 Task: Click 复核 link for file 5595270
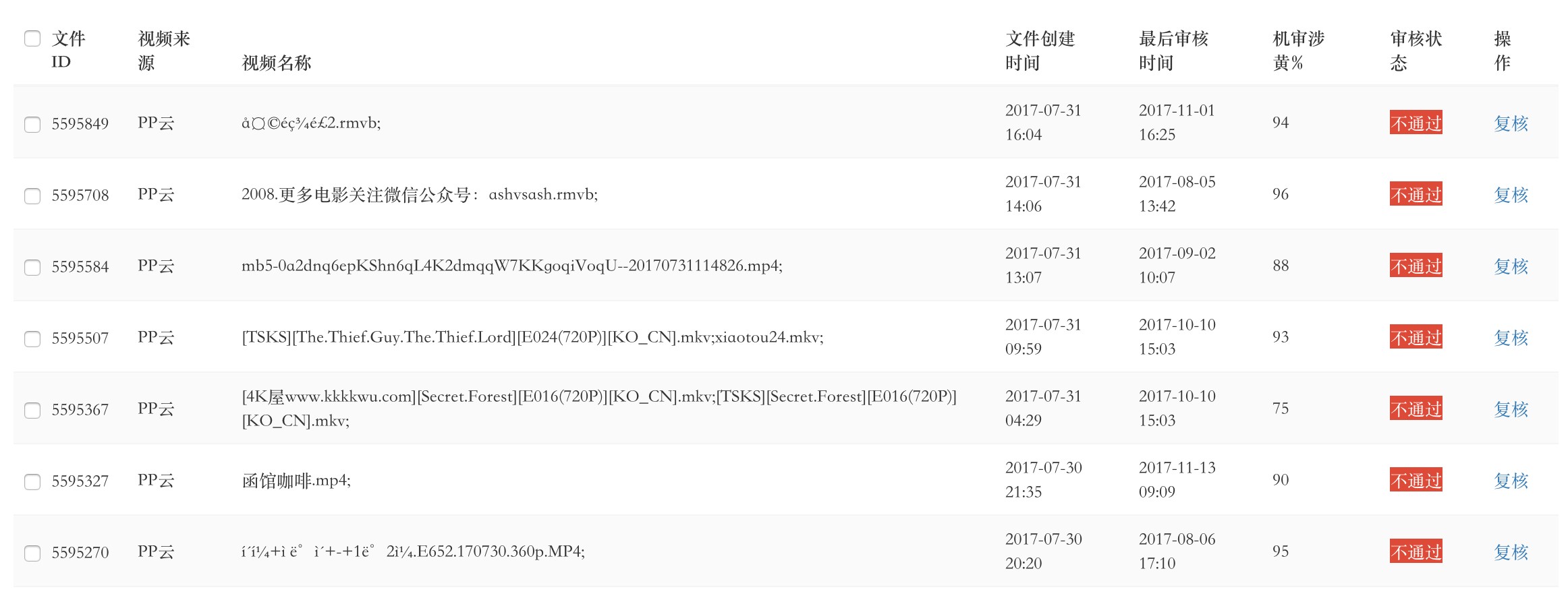click(x=1510, y=552)
